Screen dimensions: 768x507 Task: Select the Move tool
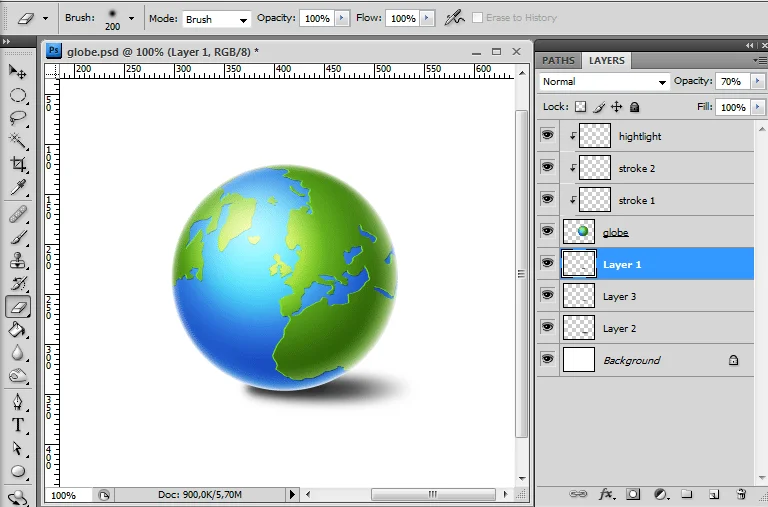[18, 72]
